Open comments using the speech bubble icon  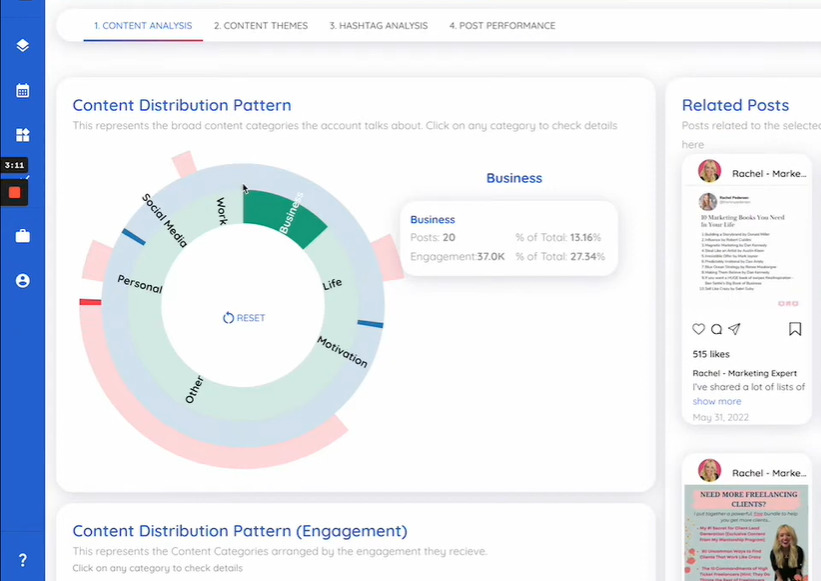point(717,329)
